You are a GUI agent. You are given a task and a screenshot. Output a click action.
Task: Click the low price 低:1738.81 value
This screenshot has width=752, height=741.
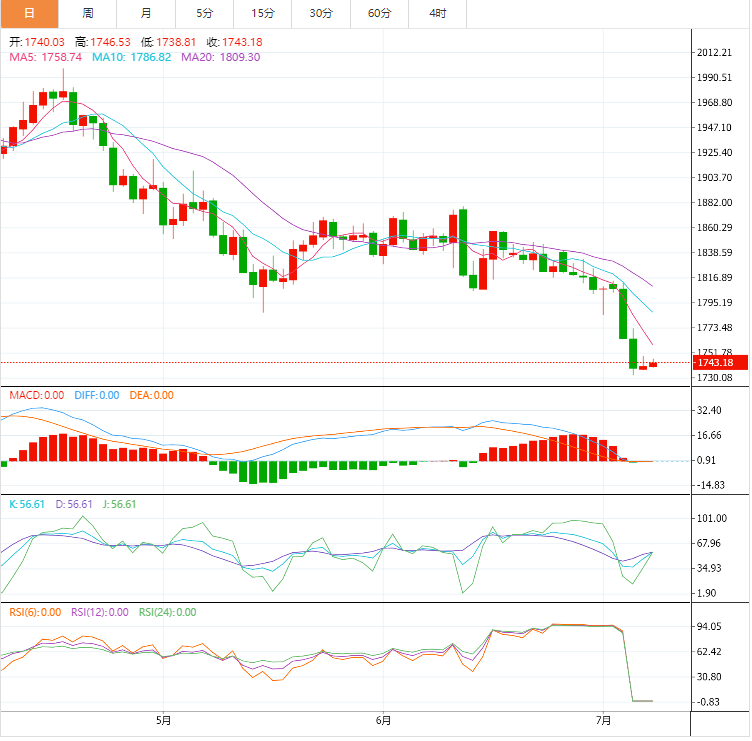coord(168,42)
